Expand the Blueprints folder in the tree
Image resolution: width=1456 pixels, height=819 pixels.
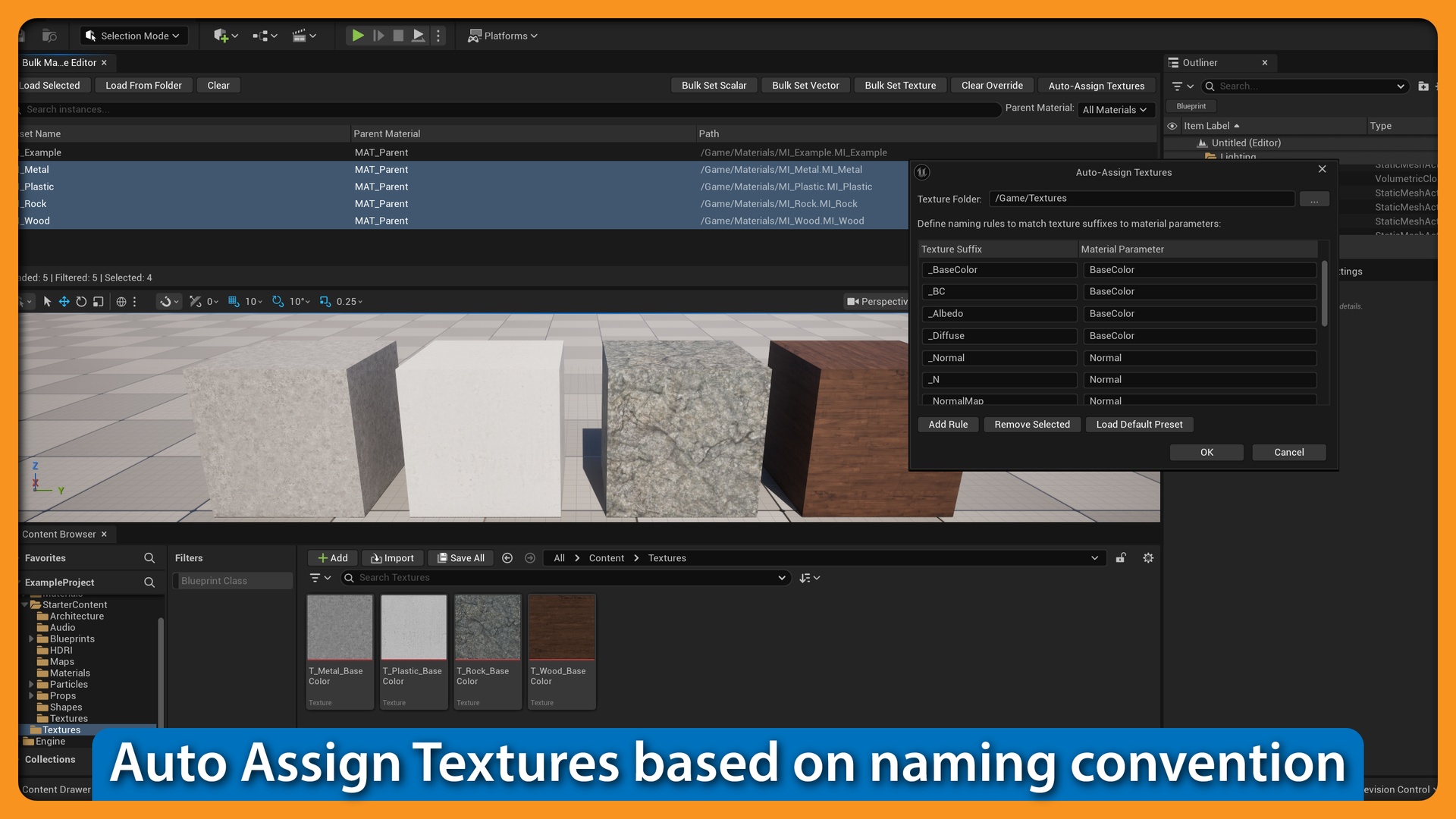tap(31, 639)
